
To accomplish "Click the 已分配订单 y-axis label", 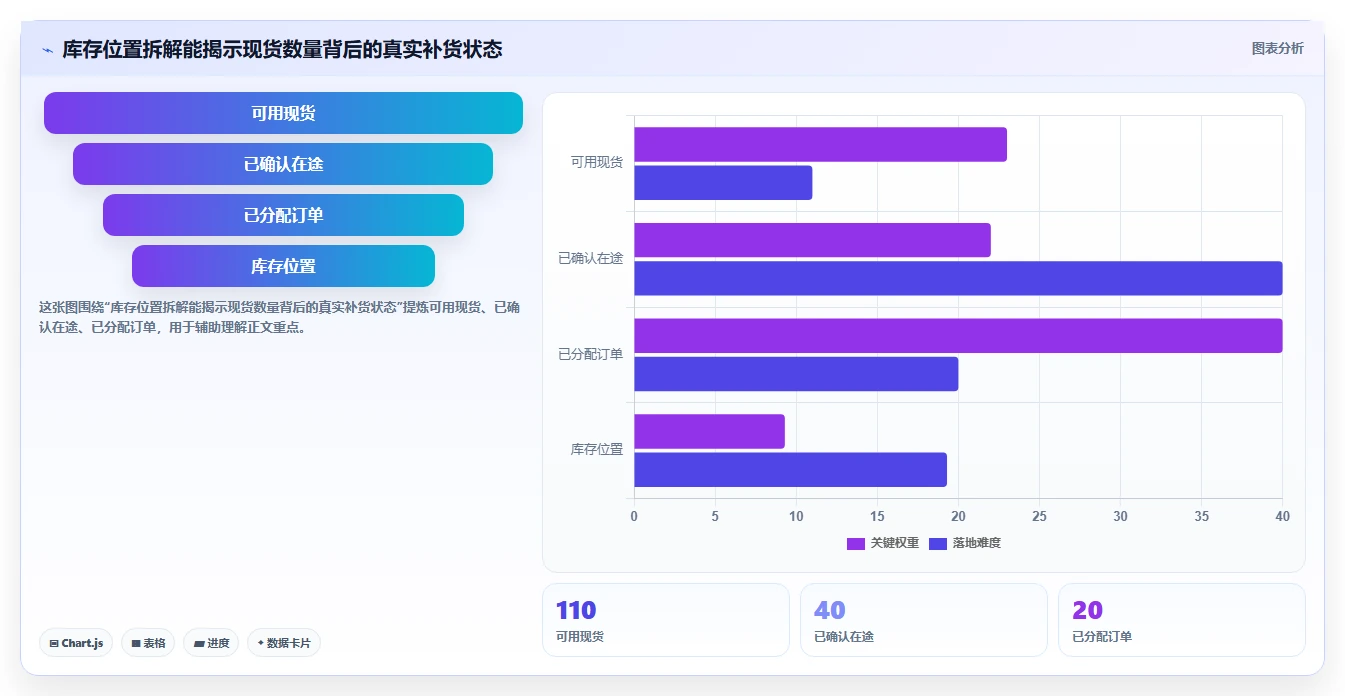I will pyautogui.click(x=591, y=354).
